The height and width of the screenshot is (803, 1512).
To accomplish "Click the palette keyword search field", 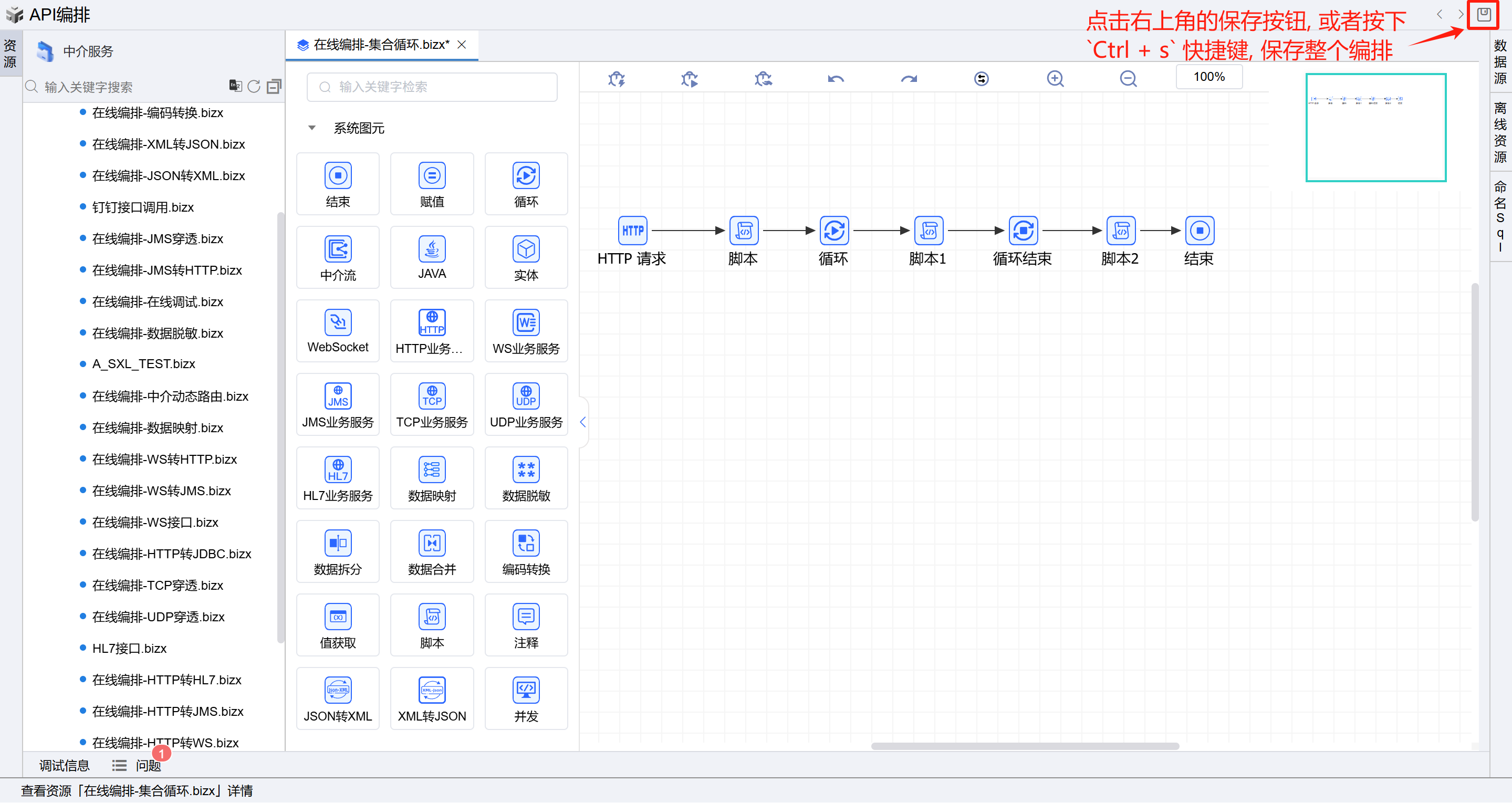I will coord(432,87).
